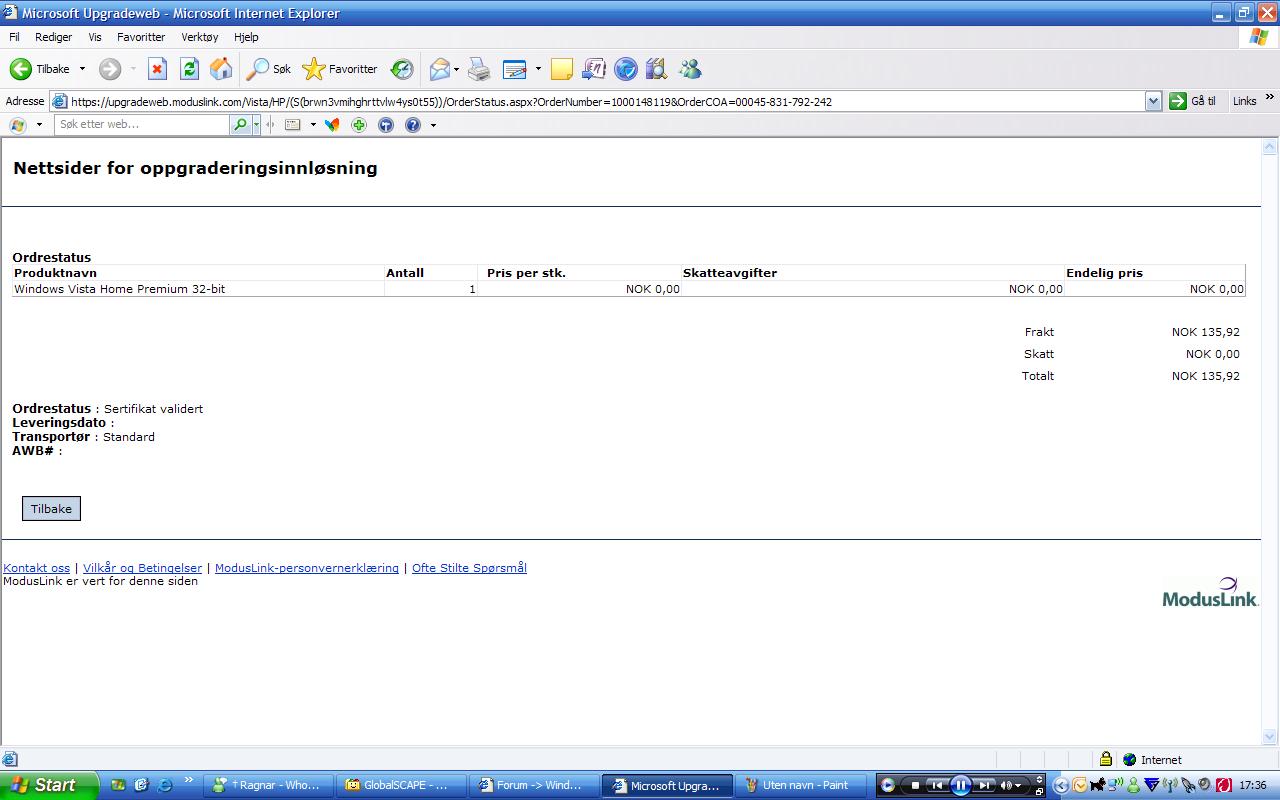
Task: Open the Favoritter menu in the menu bar
Action: pos(141,37)
